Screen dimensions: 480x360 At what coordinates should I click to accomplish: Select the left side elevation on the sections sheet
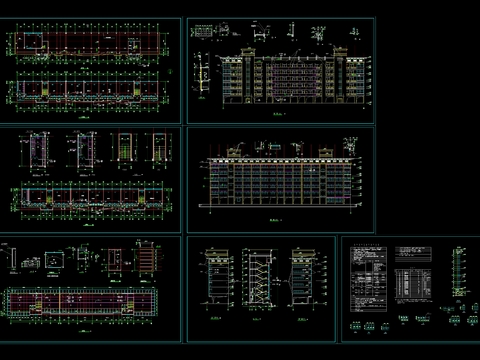click(x=217, y=277)
